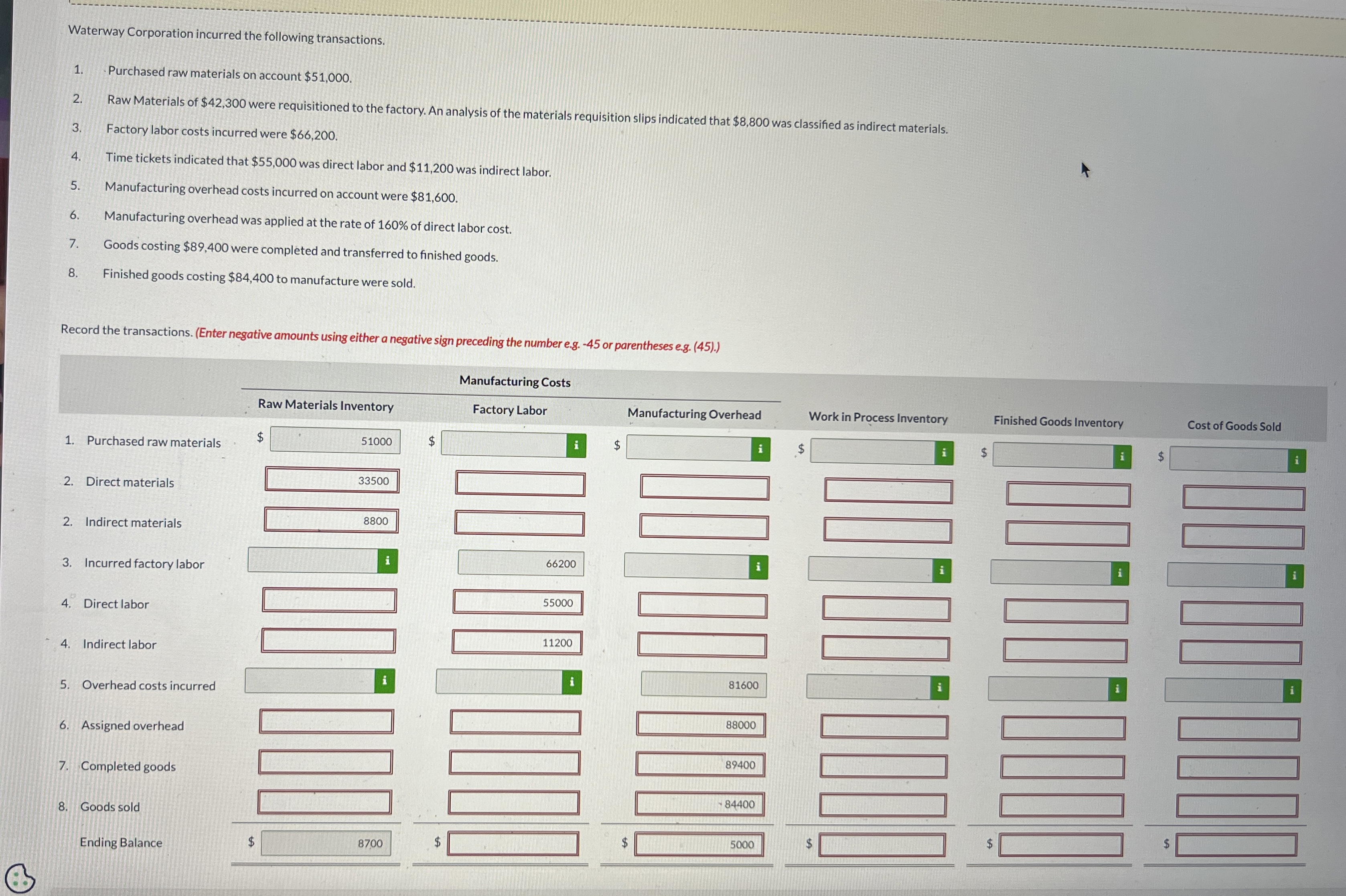The image size is (1346, 896).
Task: Click the 'Assigned overhead' row label
Action: coord(132,725)
